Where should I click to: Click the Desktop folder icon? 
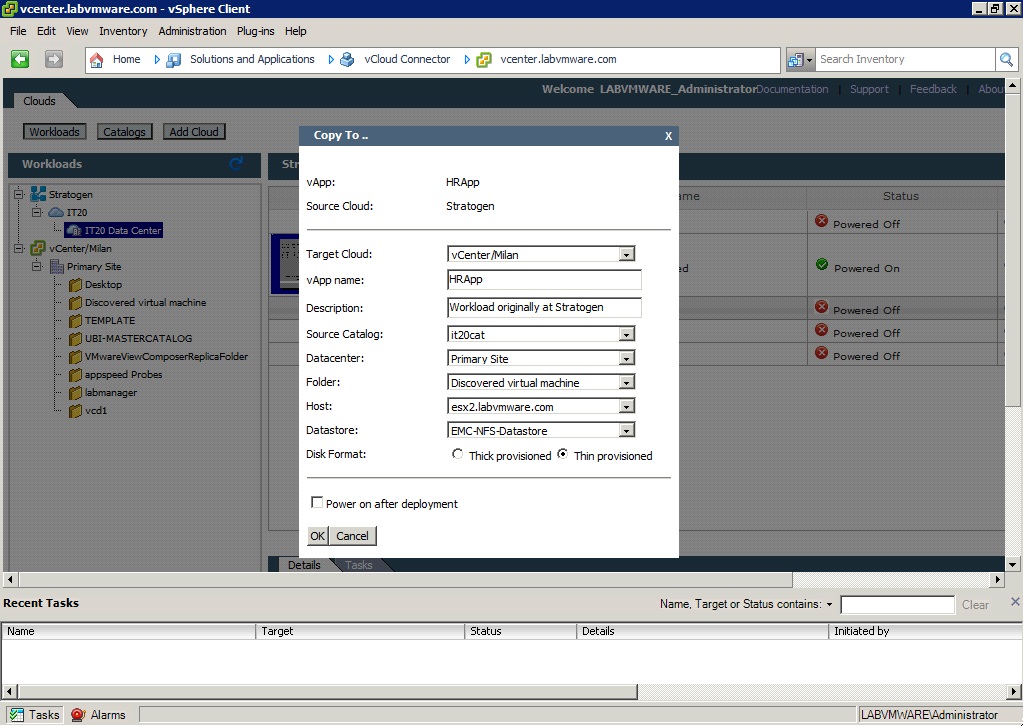point(75,284)
